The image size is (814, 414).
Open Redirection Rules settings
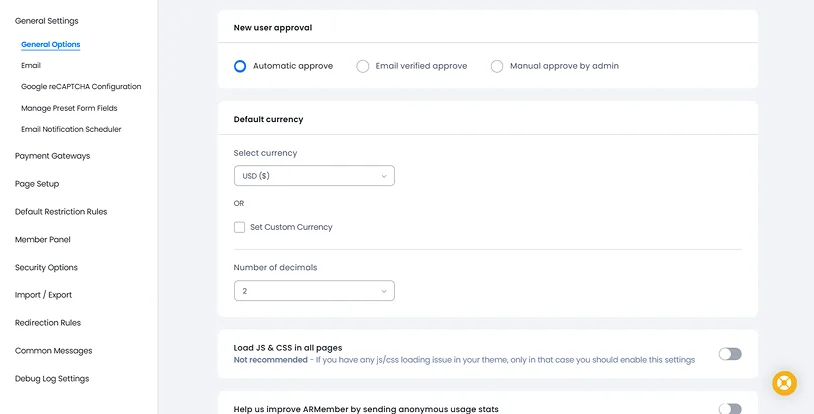48,323
